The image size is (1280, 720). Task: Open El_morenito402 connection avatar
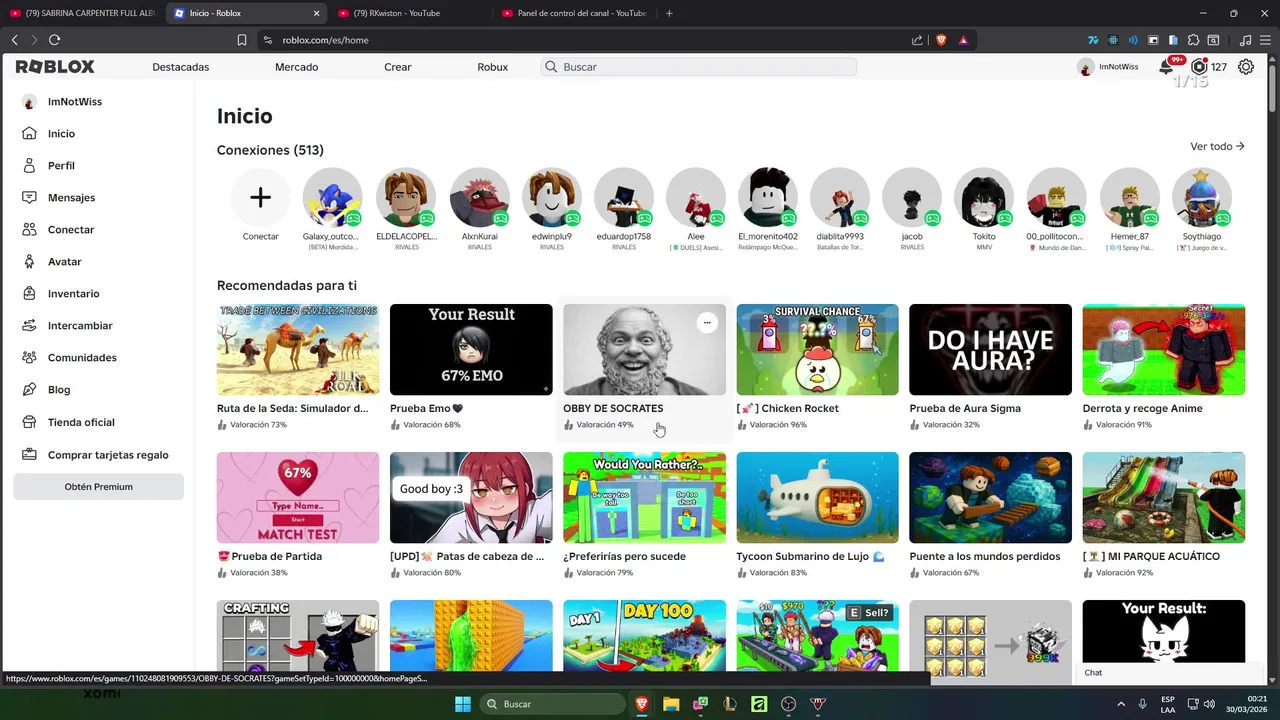[x=768, y=198]
